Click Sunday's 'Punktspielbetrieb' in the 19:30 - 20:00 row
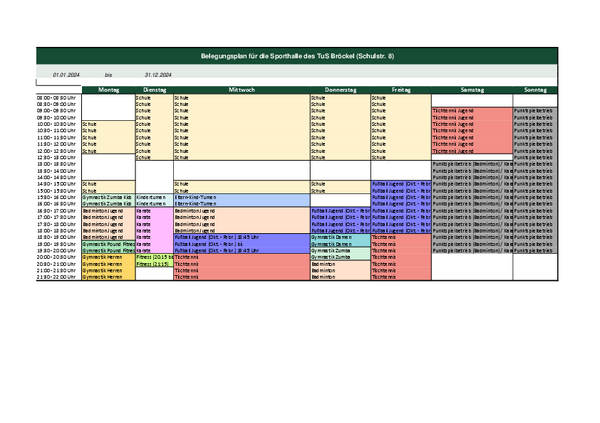Image resolution: width=600 pixels, height=423 pixels. tap(533, 250)
